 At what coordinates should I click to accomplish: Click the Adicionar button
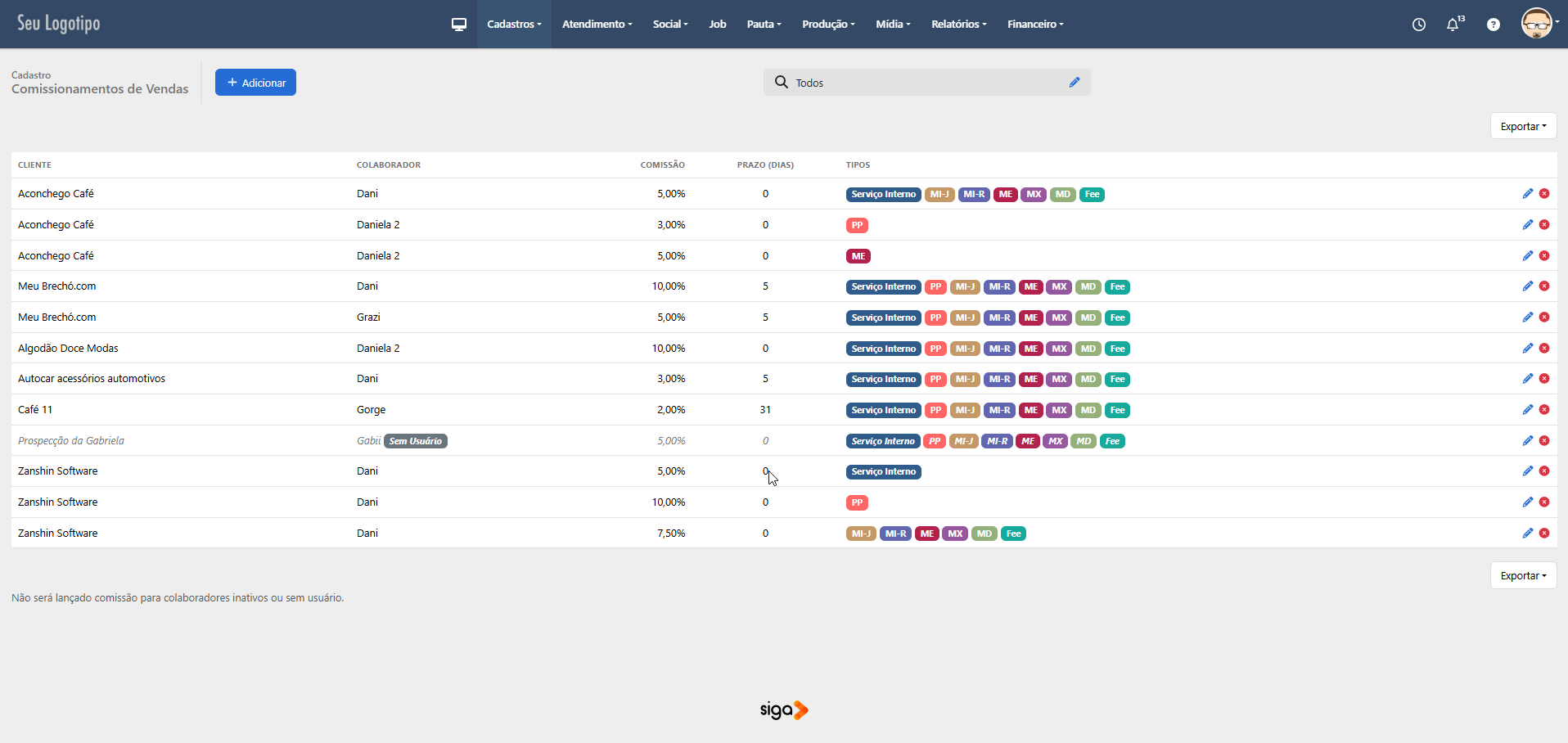255,83
